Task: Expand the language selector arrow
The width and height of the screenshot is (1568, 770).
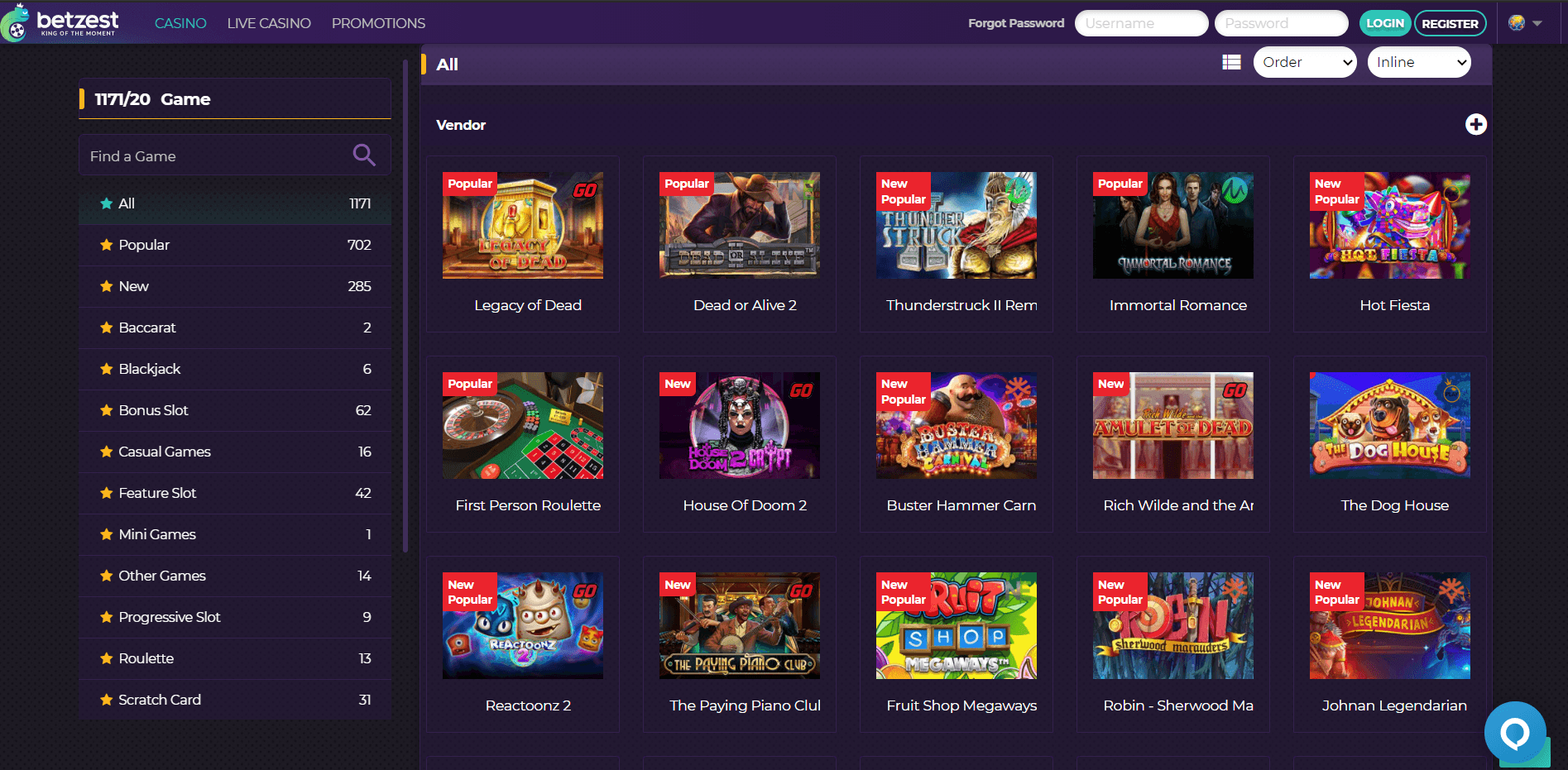Action: (x=1537, y=23)
